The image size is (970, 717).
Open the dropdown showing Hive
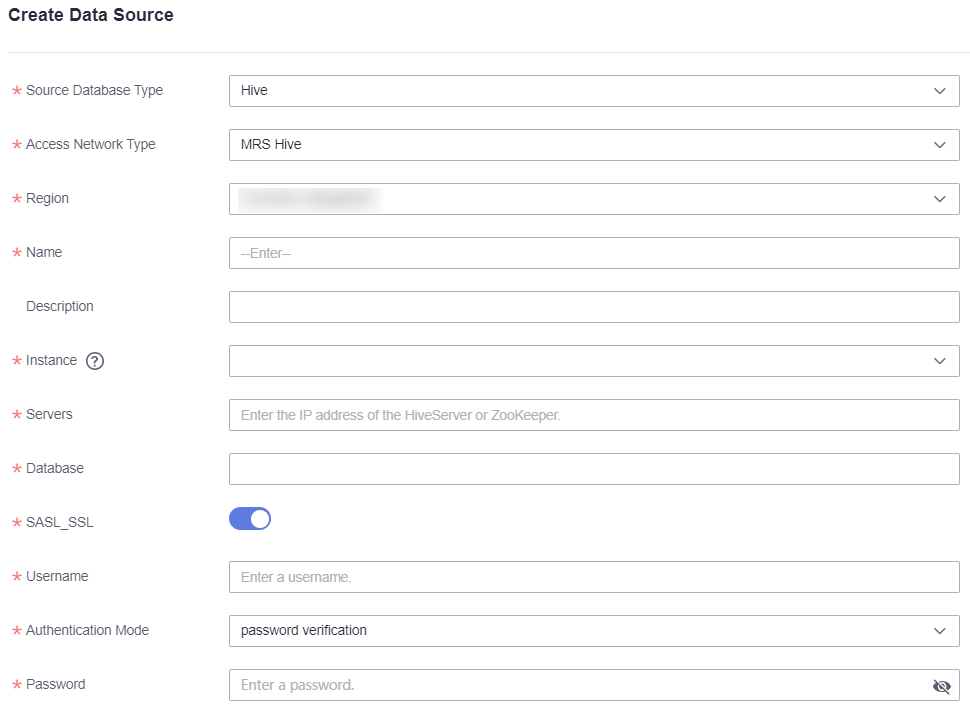pyautogui.click(x=580, y=91)
